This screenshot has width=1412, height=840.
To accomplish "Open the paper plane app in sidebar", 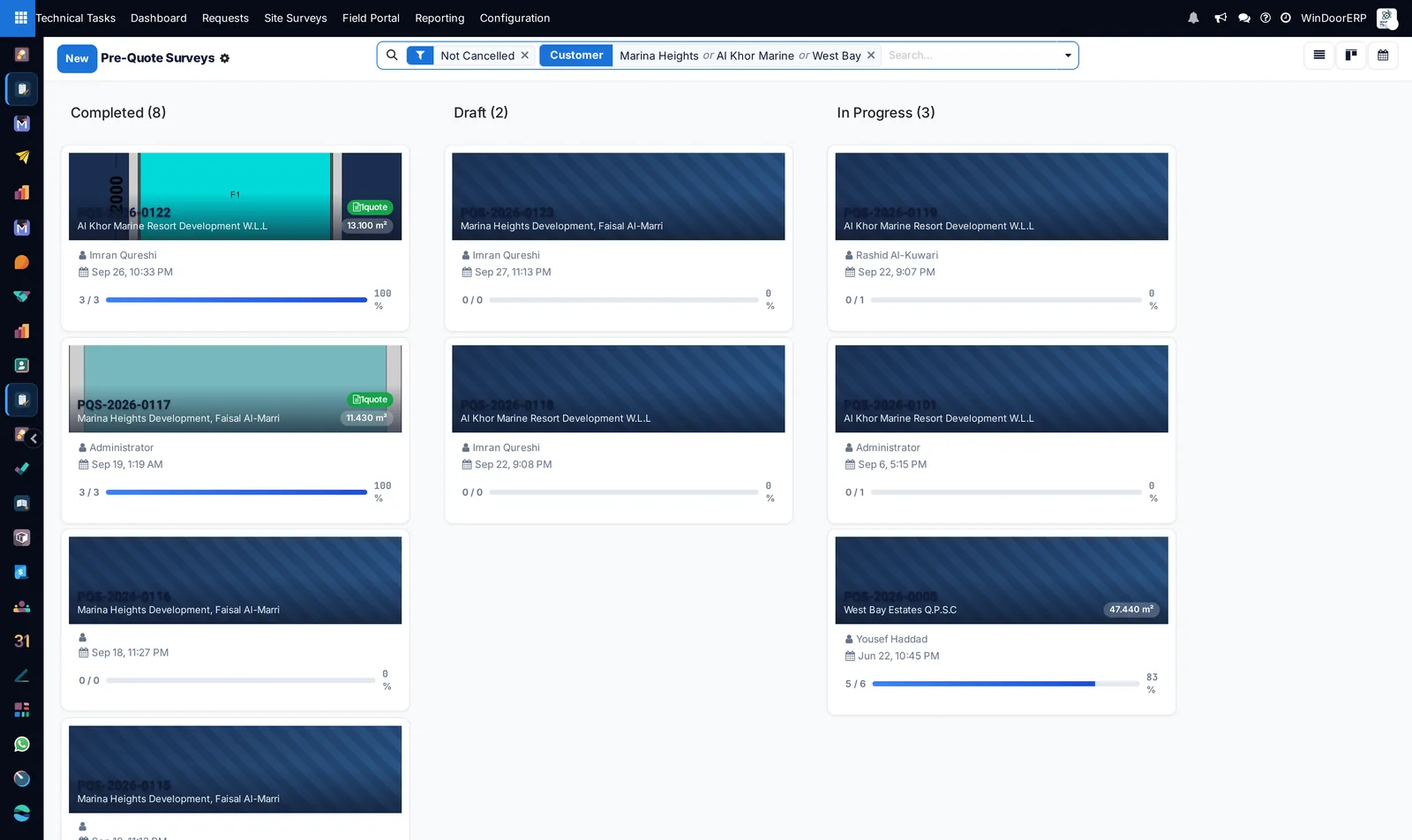I will pyautogui.click(x=22, y=157).
